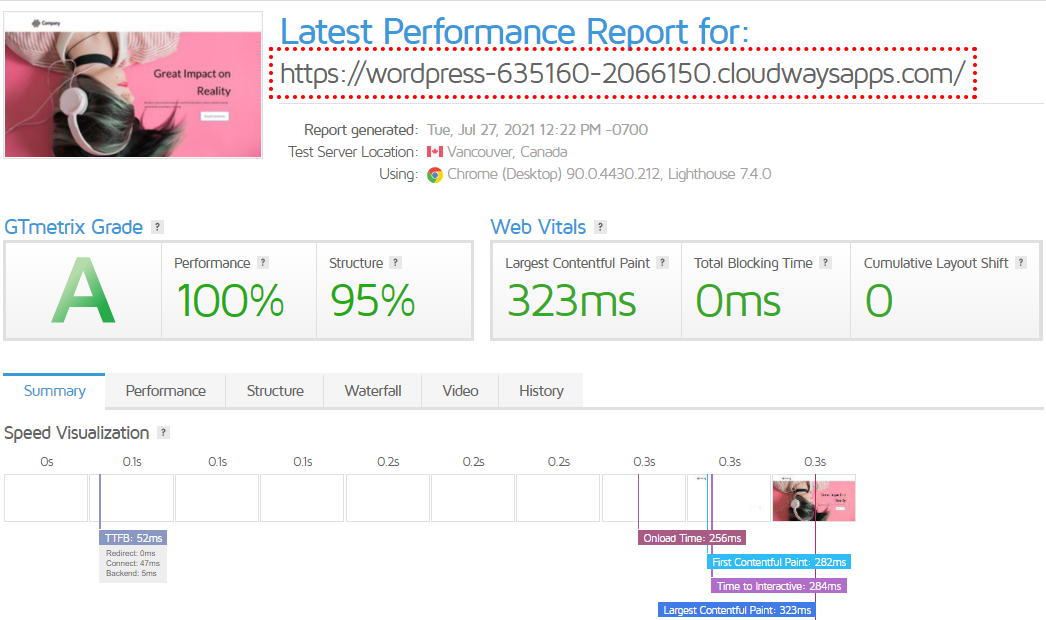Click the Time to Interactive: 284ms marker

click(779, 586)
